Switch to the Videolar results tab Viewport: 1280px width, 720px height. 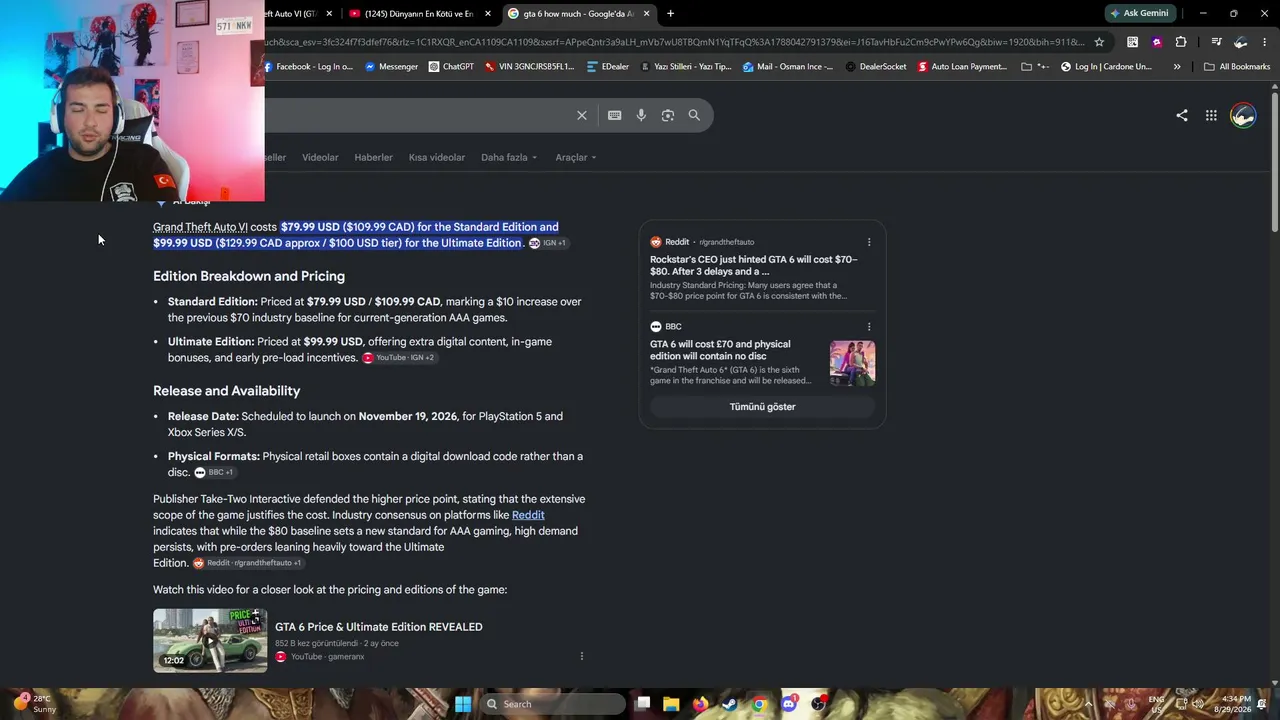(320, 157)
